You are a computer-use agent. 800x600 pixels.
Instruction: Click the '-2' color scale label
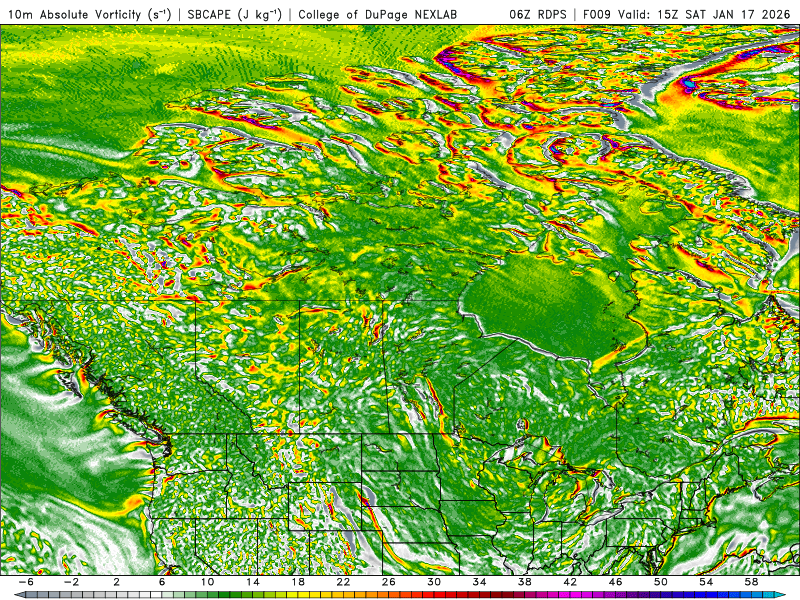[x=71, y=582]
